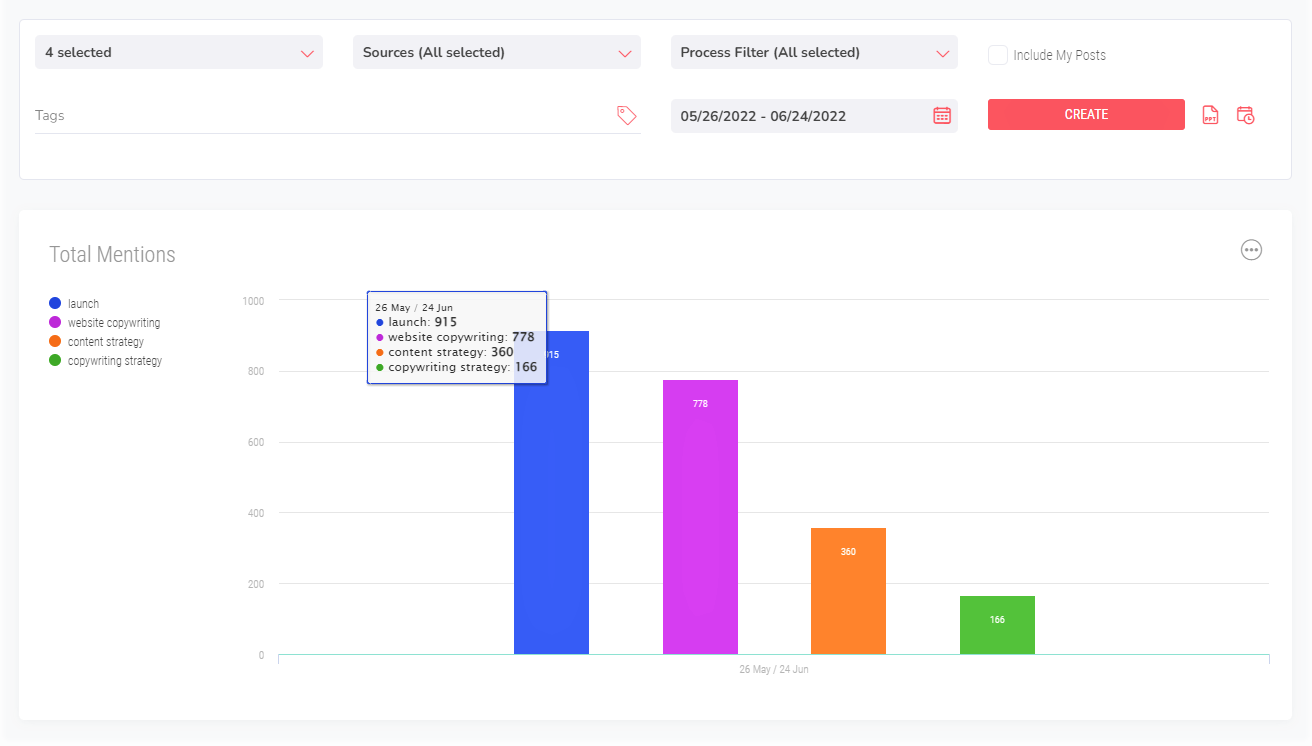Expand the 4 selected dropdown

pyautogui.click(x=179, y=52)
